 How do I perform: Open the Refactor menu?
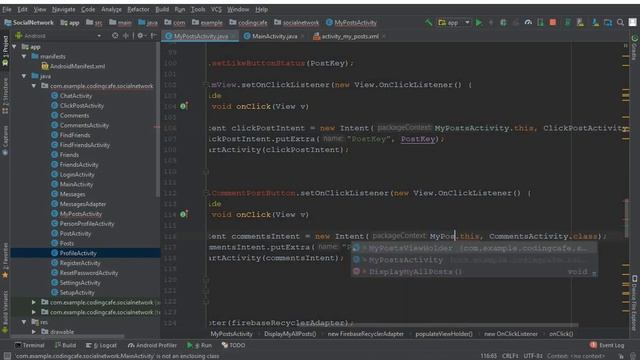[x=138, y=9]
